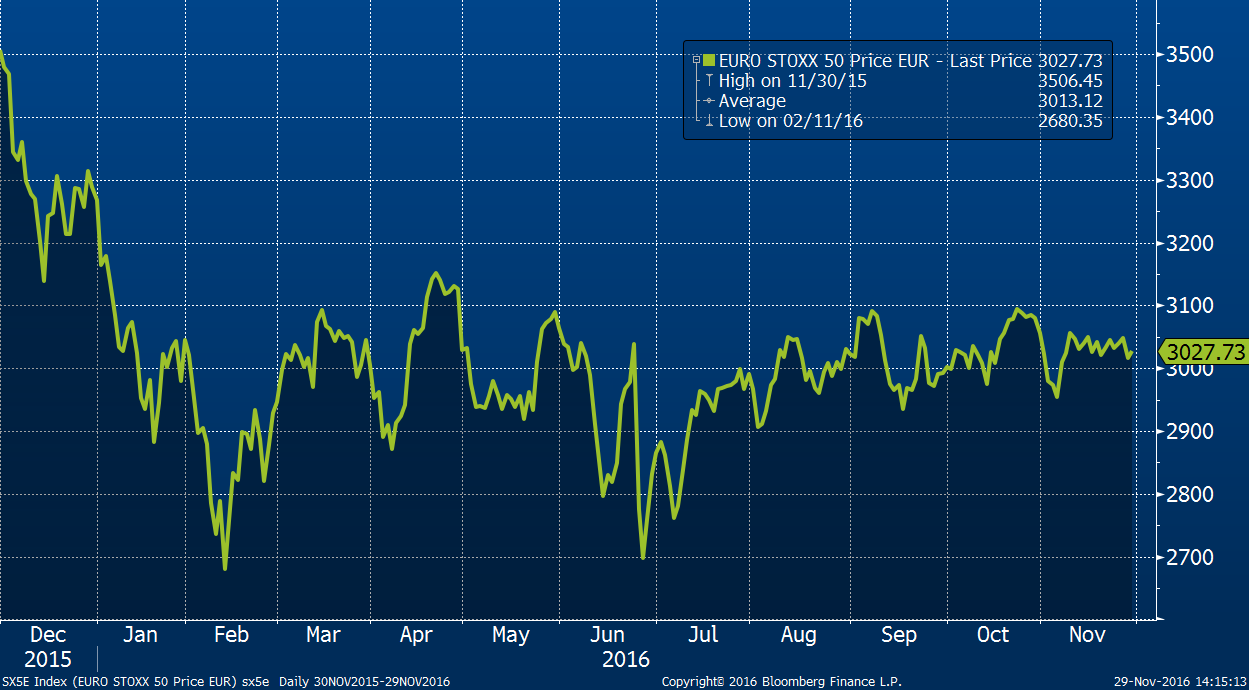Click the Mar month label on x-axis

tap(322, 635)
